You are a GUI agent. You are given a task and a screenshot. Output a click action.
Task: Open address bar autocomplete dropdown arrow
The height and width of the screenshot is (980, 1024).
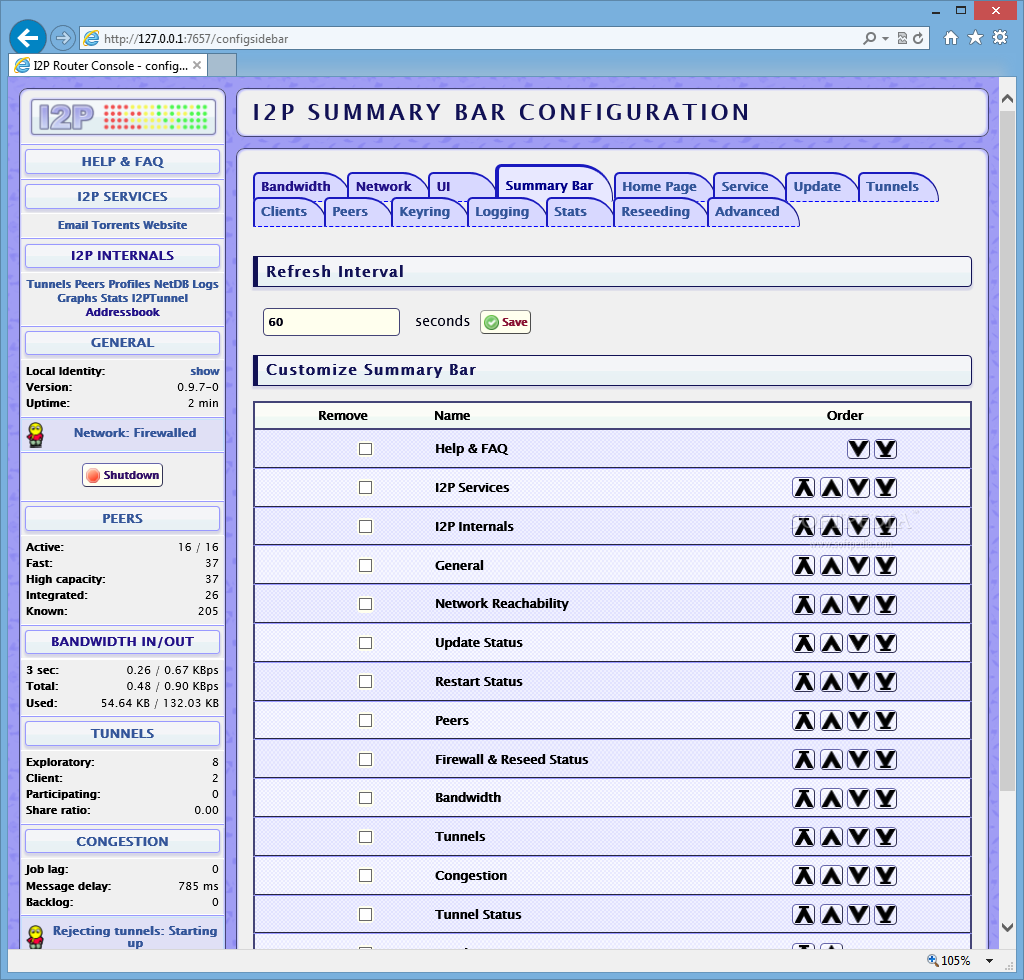(x=886, y=39)
